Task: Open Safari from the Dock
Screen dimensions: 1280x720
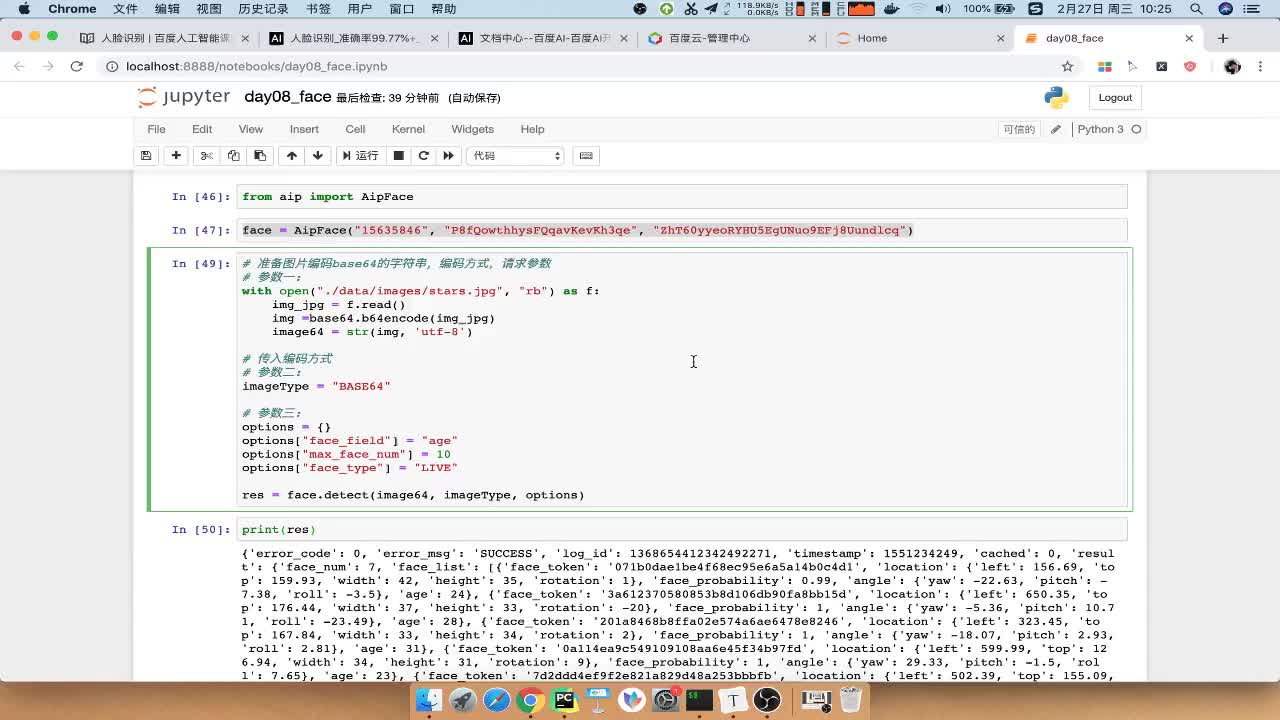Action: click(497, 699)
